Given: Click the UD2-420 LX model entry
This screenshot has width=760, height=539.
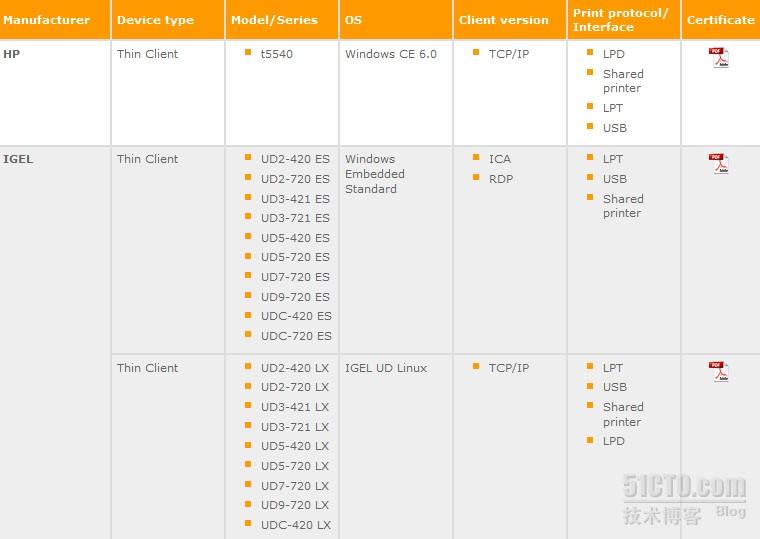Looking at the screenshot, I should 295,368.
